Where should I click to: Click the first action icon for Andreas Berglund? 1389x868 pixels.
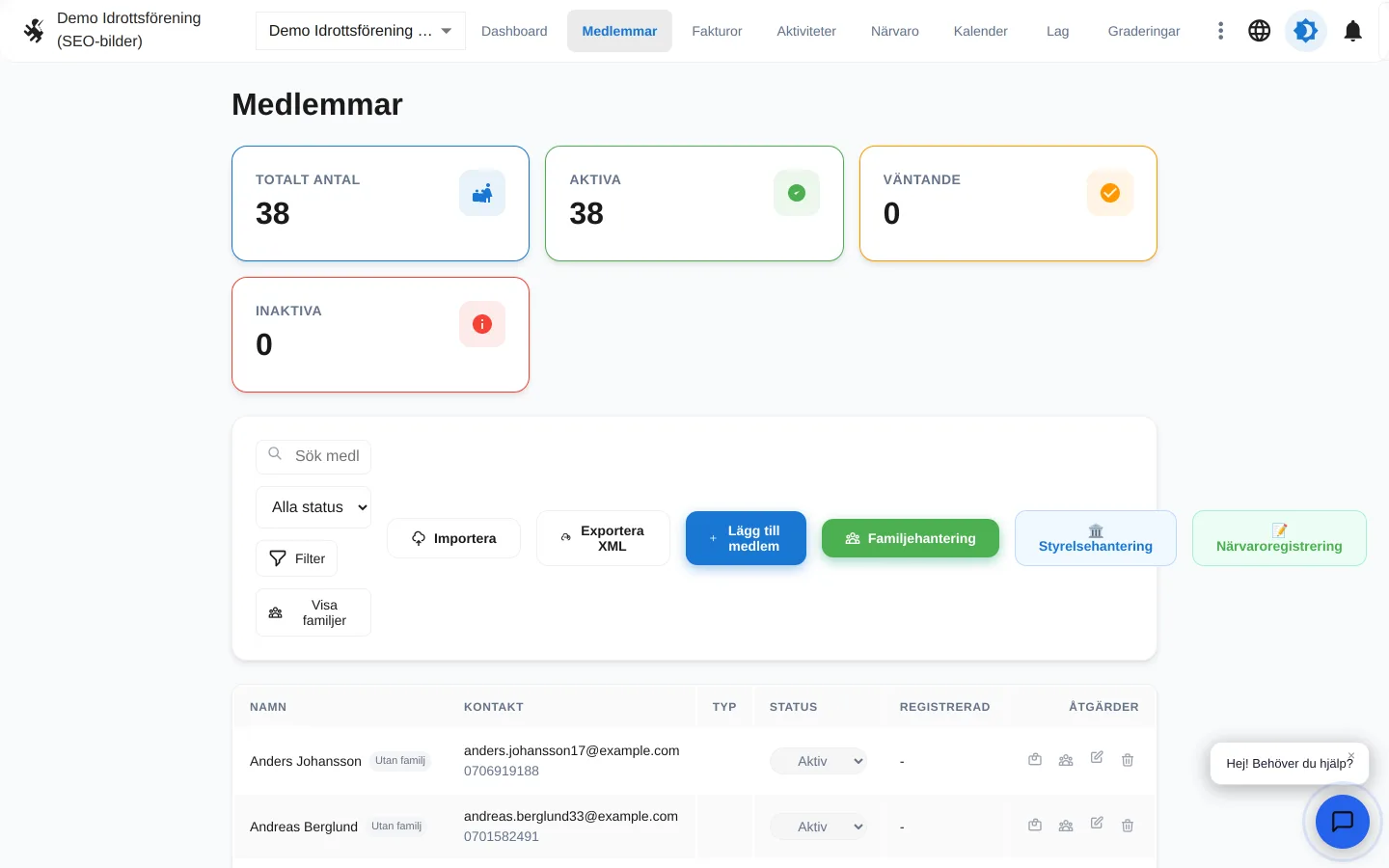tap(1035, 825)
